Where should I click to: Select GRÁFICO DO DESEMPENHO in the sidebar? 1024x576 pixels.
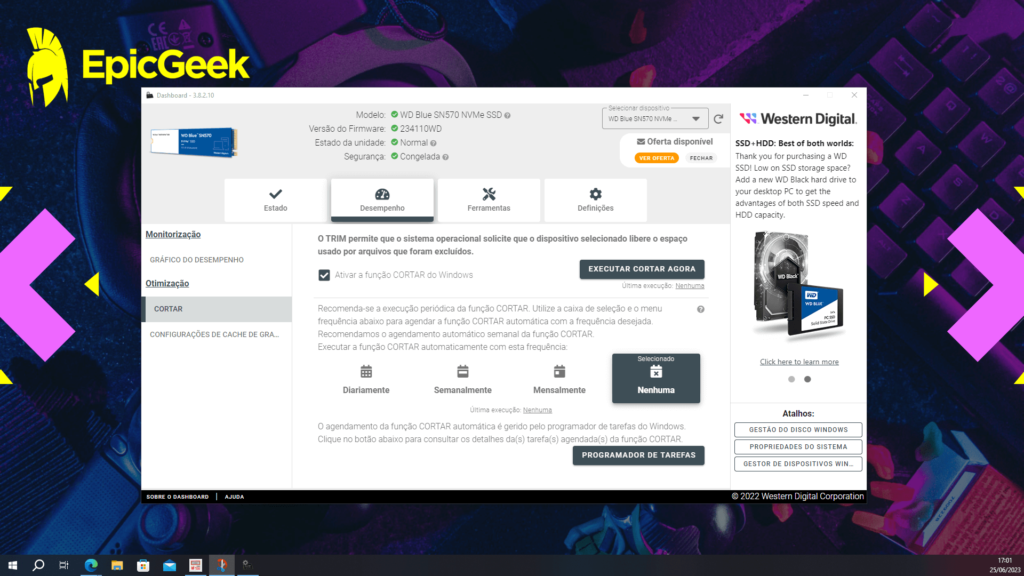coord(197,260)
